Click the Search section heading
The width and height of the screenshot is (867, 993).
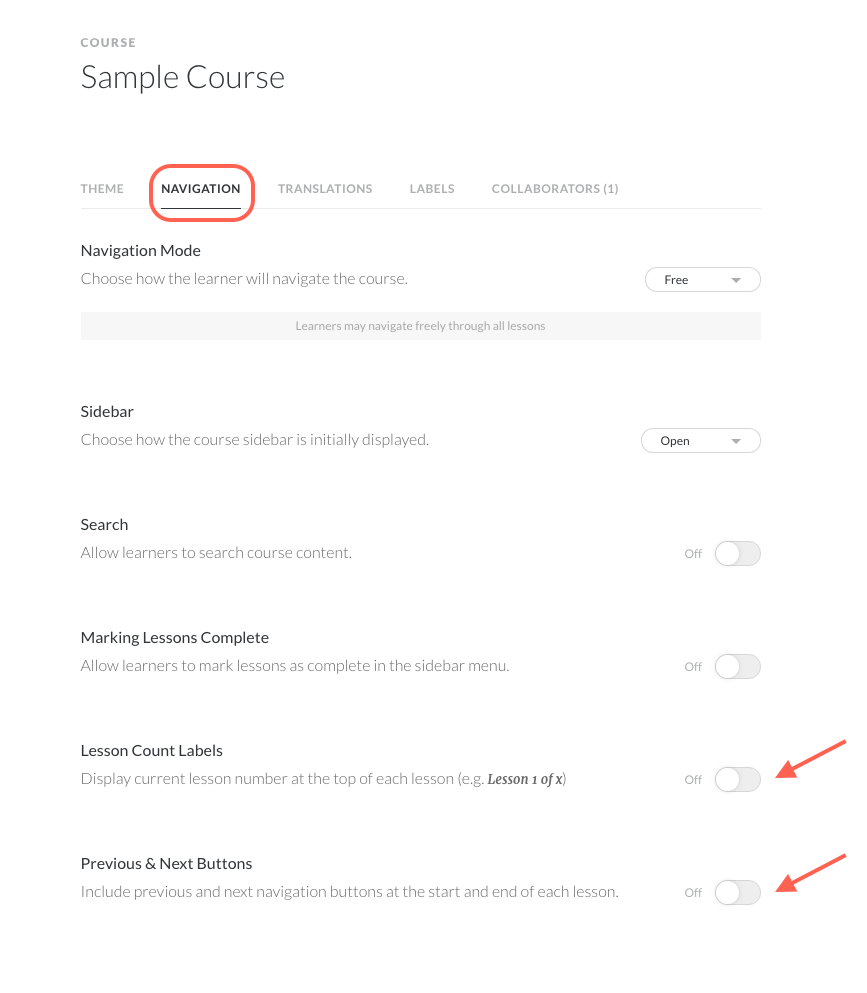(x=104, y=525)
